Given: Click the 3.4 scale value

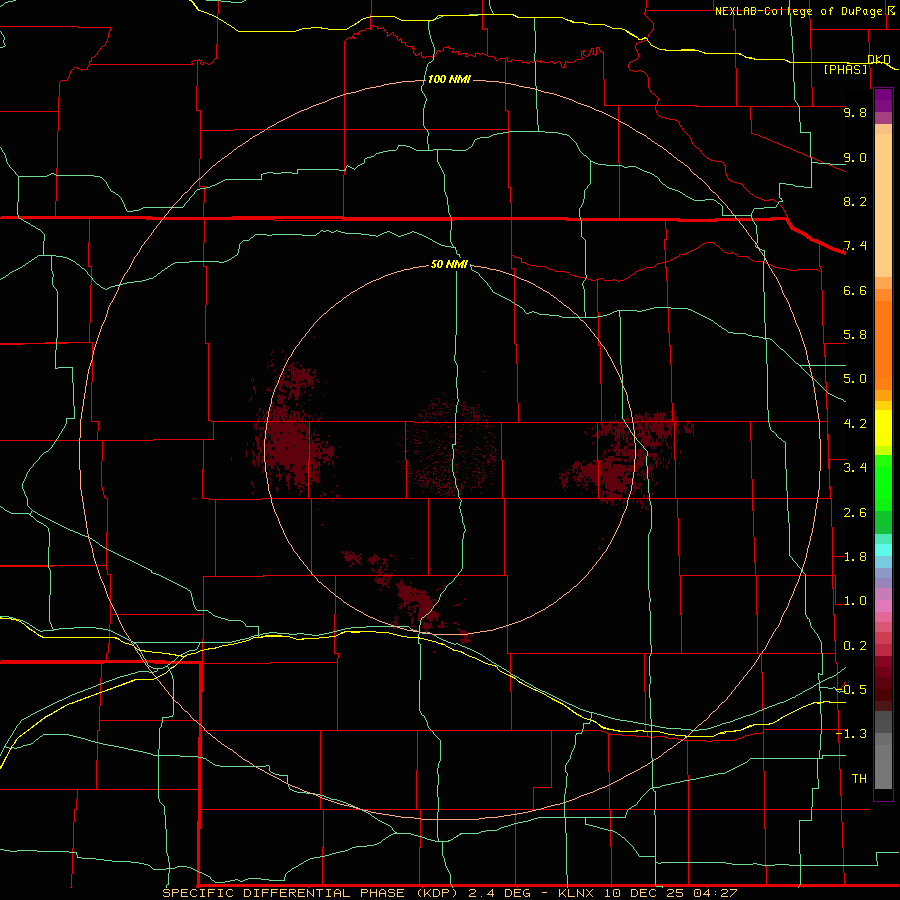Looking at the screenshot, I should pyautogui.click(x=855, y=468).
